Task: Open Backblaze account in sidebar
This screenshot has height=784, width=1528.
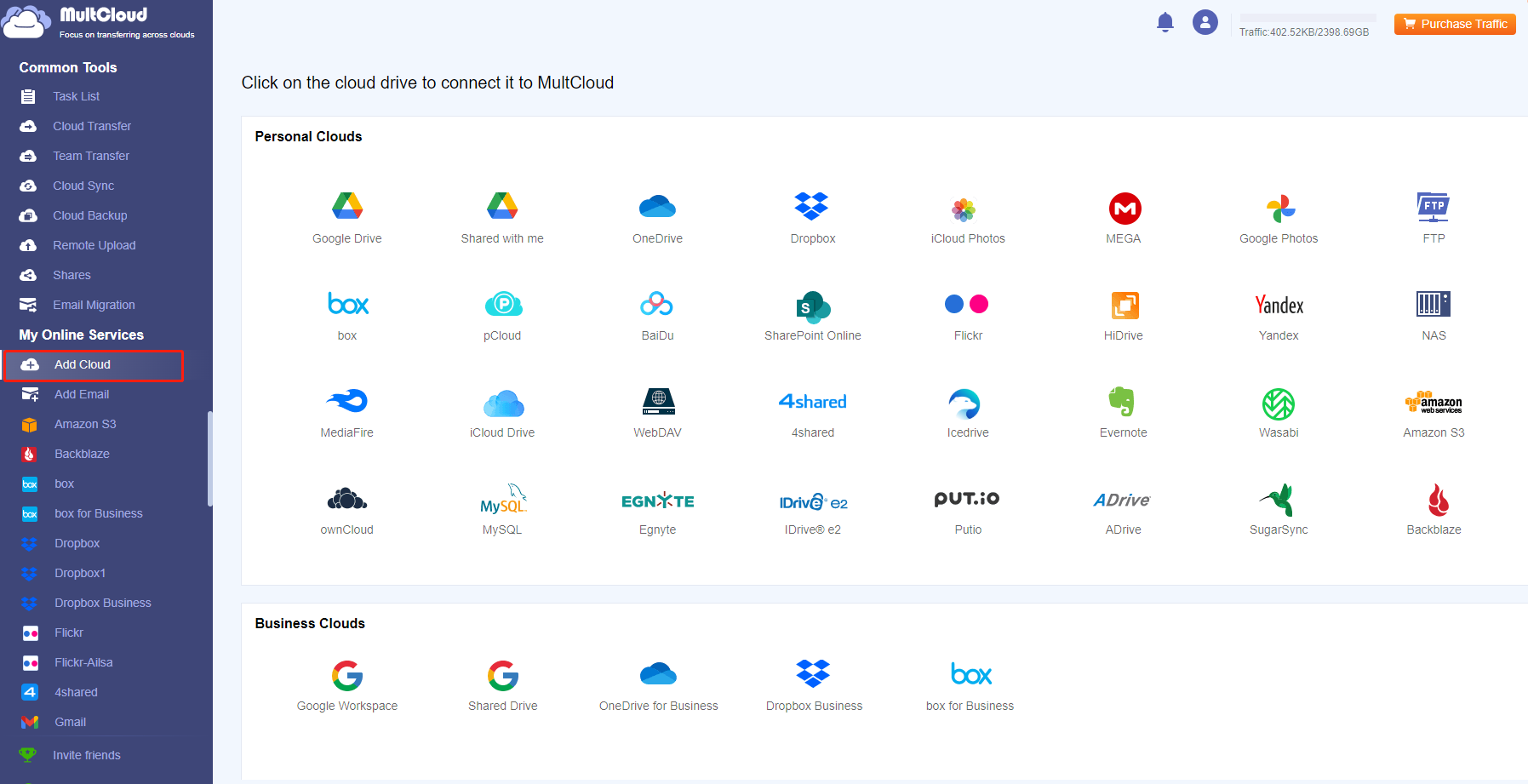Action: point(82,454)
